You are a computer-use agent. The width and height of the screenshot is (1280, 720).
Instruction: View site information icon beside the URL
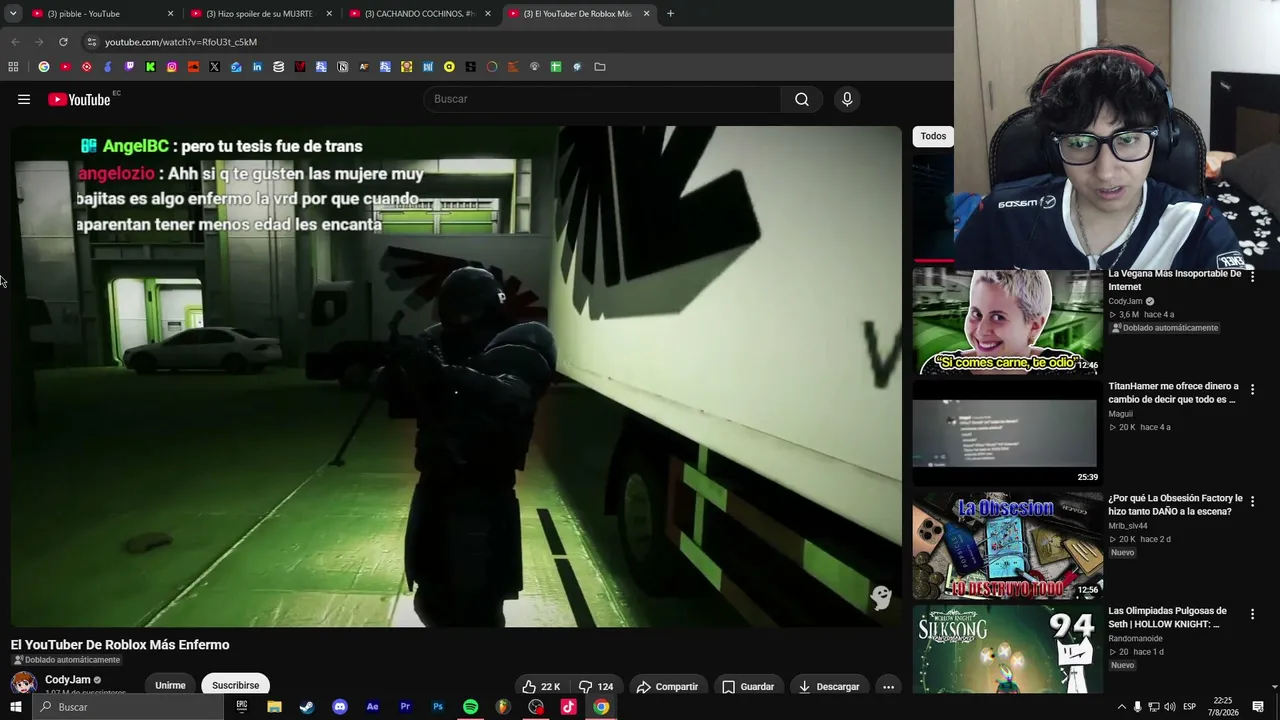91,42
